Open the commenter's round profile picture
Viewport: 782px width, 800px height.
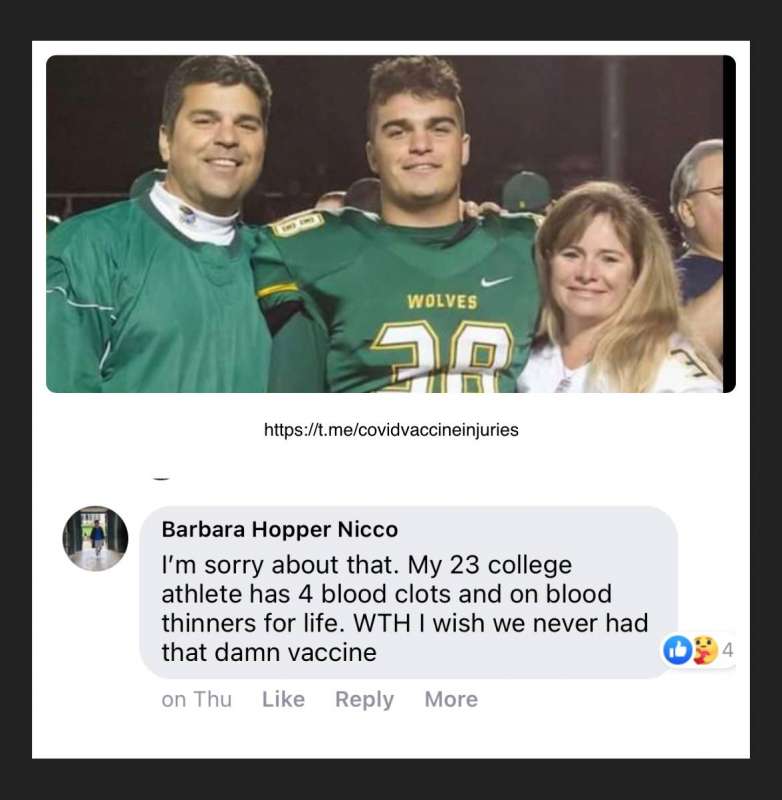(95, 538)
